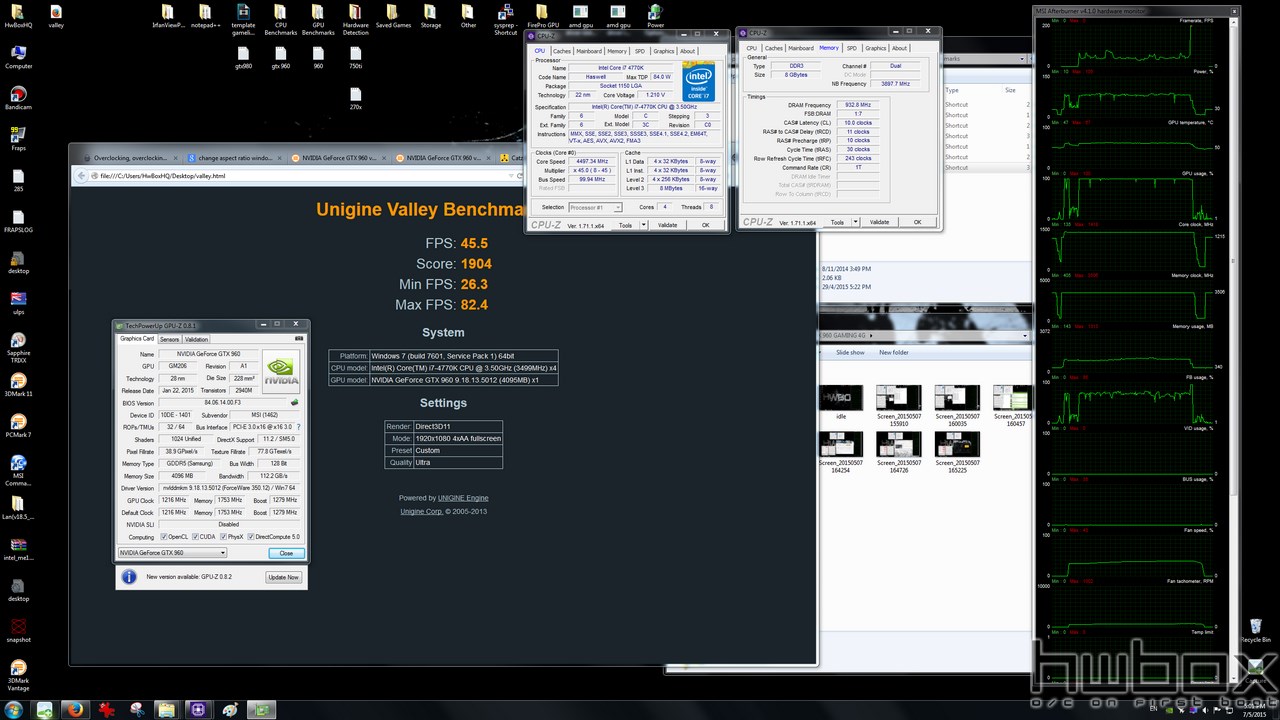Select the 750ti file icon
The width and height of the screenshot is (1280, 720).
pyautogui.click(x=356, y=57)
